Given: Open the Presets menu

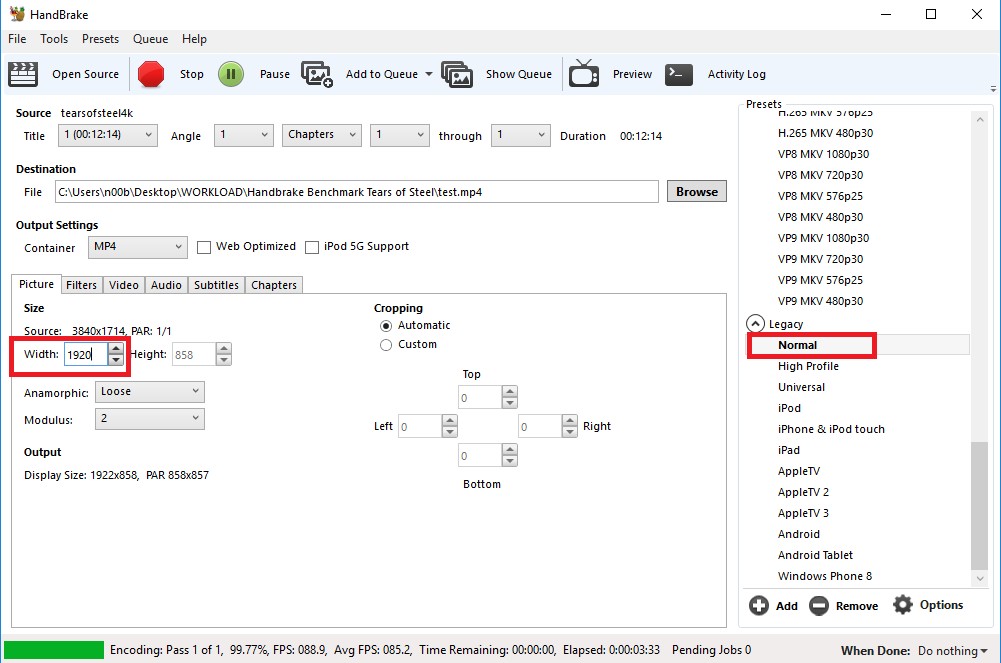Looking at the screenshot, I should click(100, 39).
